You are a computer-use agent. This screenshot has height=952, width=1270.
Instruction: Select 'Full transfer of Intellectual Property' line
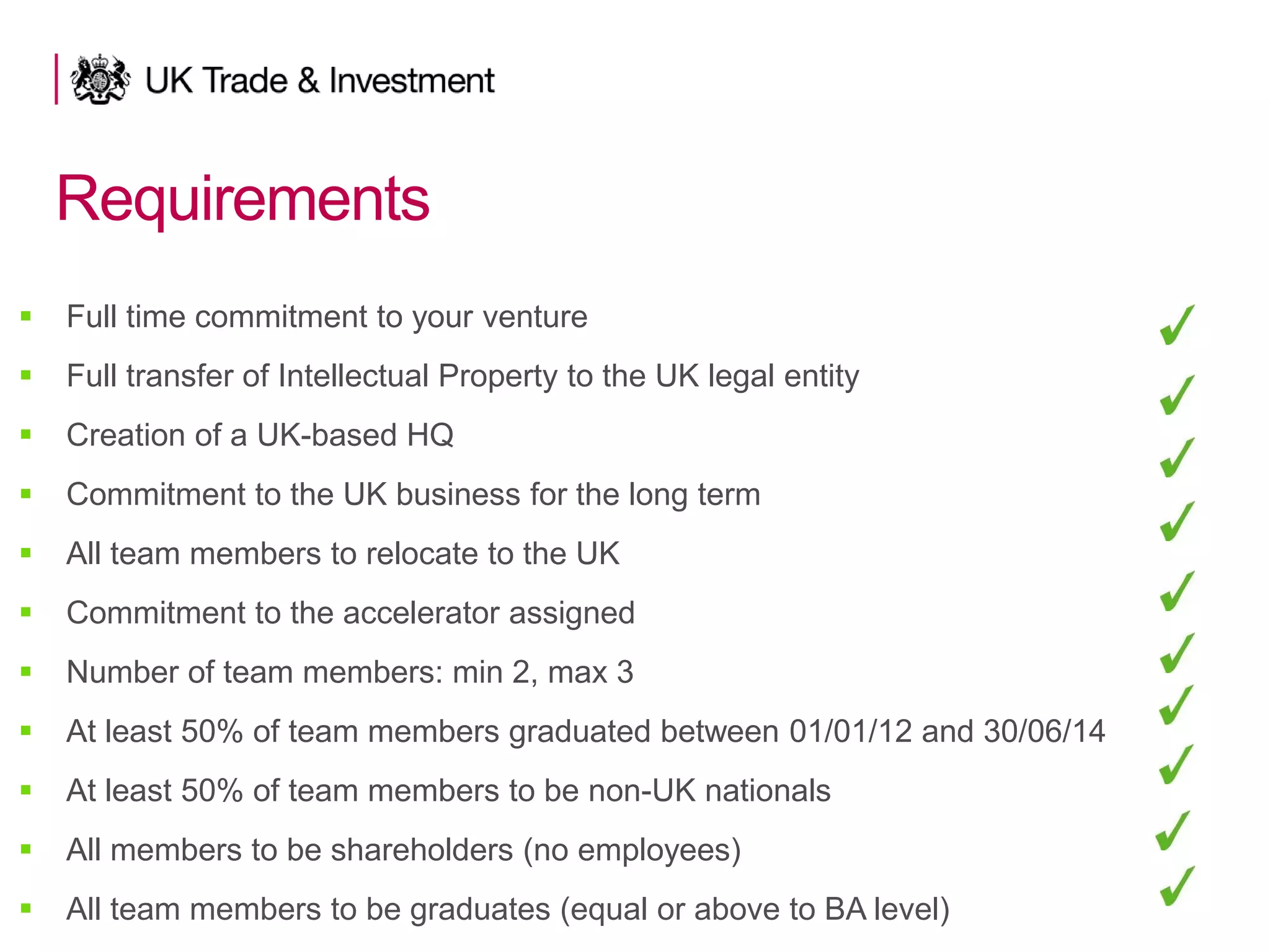[x=463, y=376]
